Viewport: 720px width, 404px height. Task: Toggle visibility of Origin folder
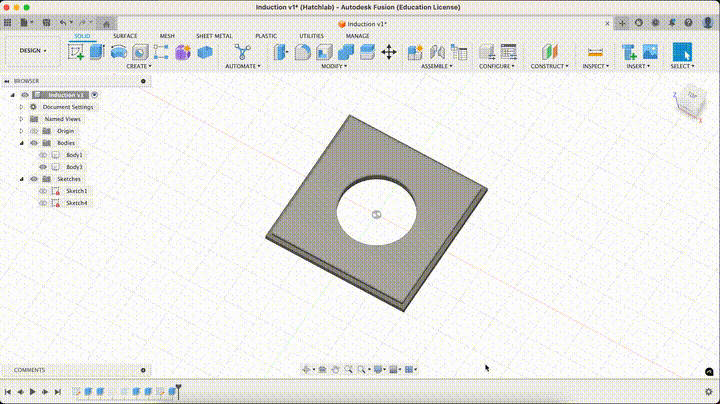point(34,131)
